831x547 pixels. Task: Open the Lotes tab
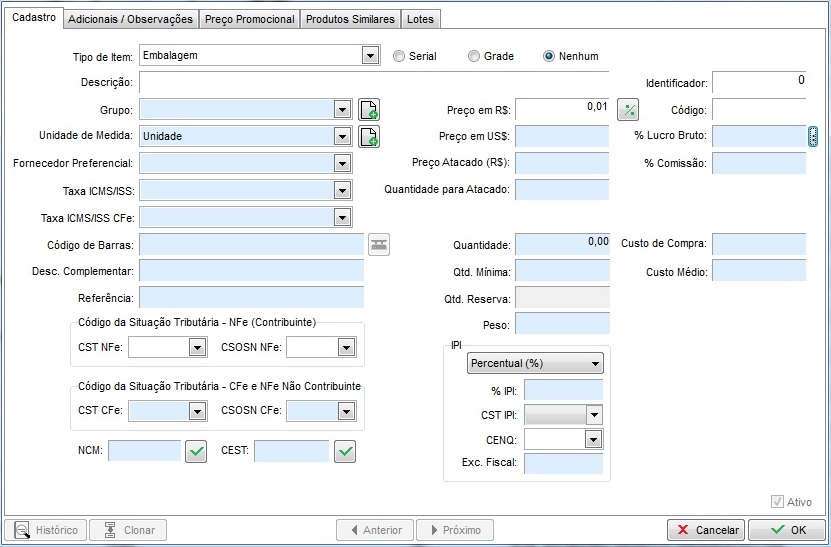coord(420,19)
